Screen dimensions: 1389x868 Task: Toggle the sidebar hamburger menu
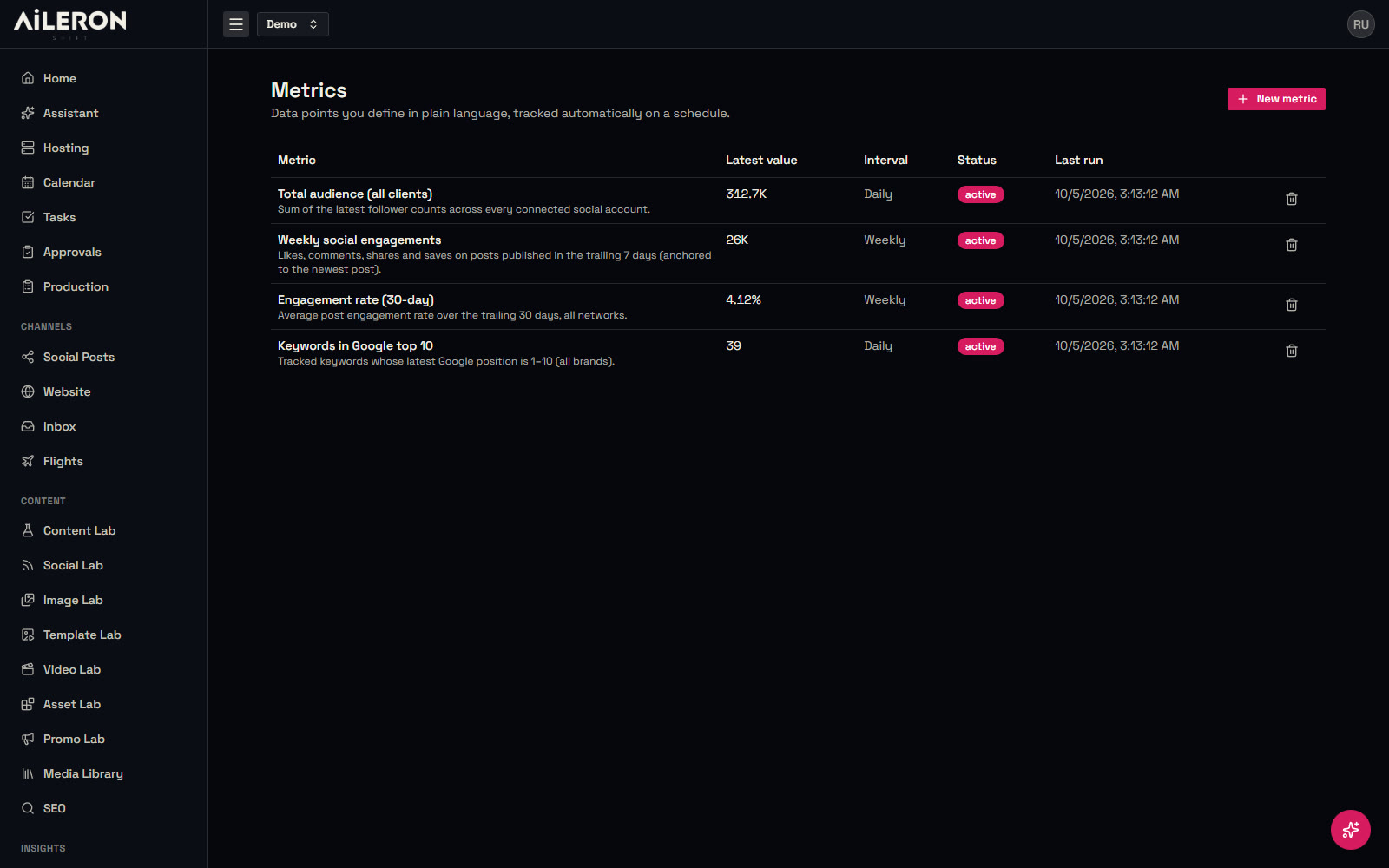click(x=236, y=24)
